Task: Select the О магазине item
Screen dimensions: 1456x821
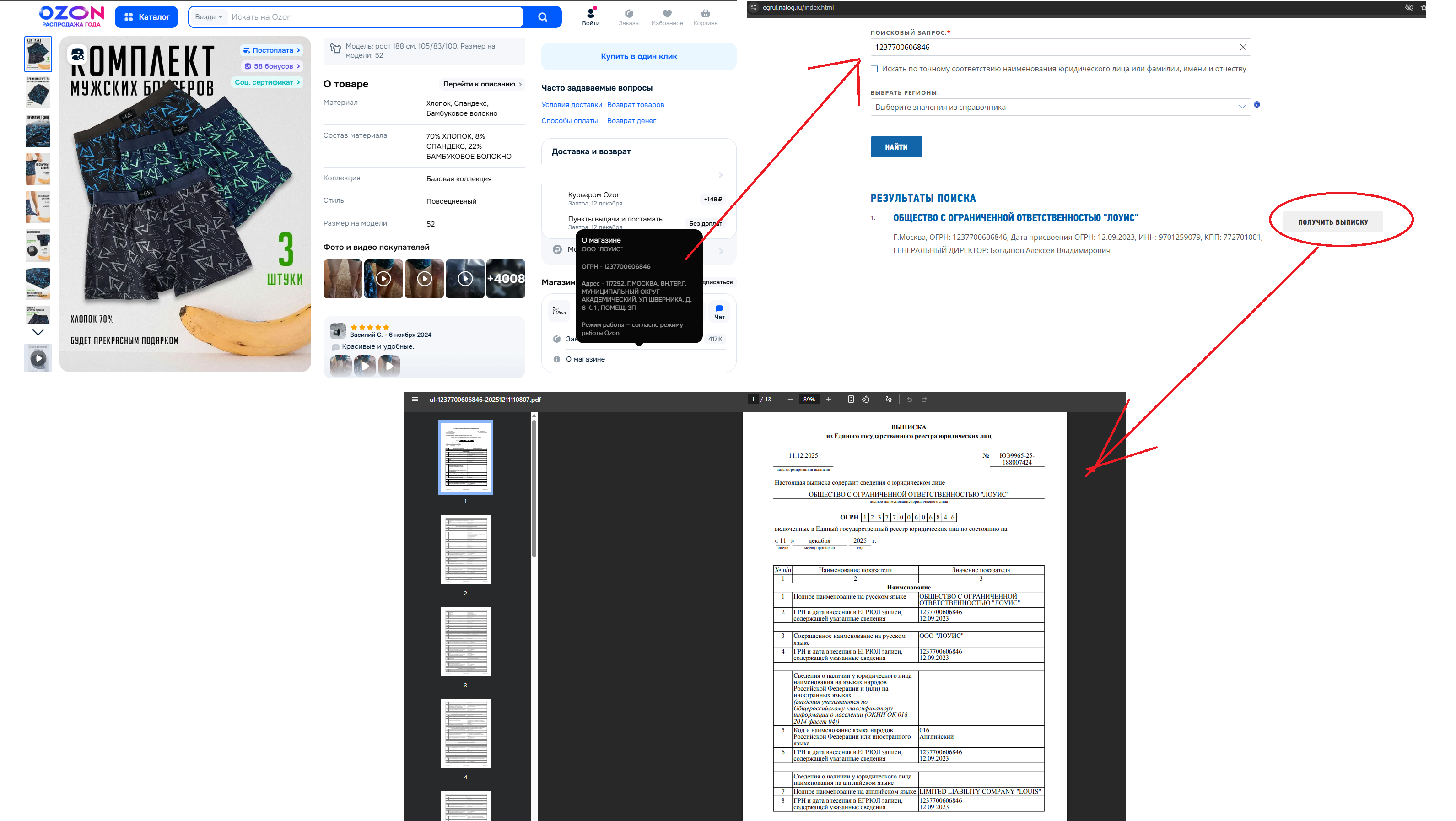Action: (x=585, y=359)
